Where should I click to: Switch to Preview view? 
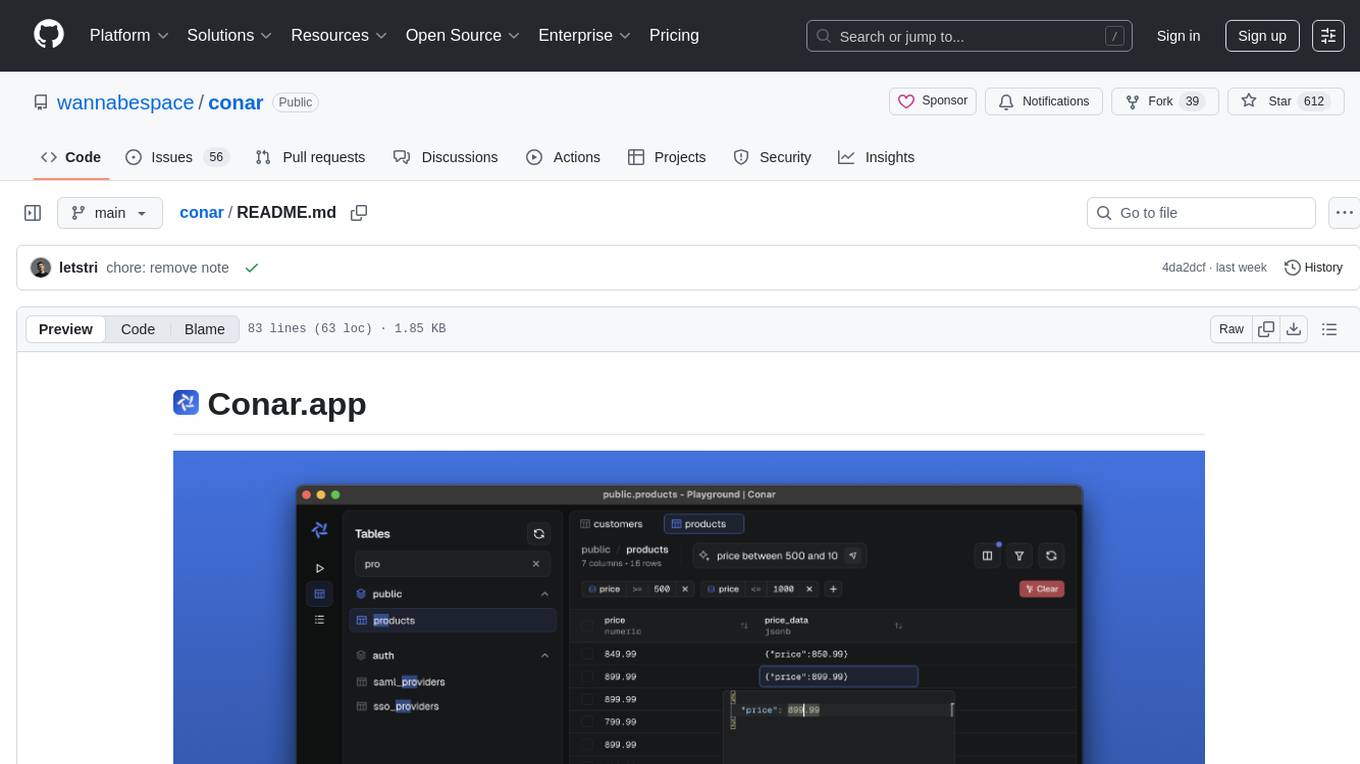[x=66, y=329]
